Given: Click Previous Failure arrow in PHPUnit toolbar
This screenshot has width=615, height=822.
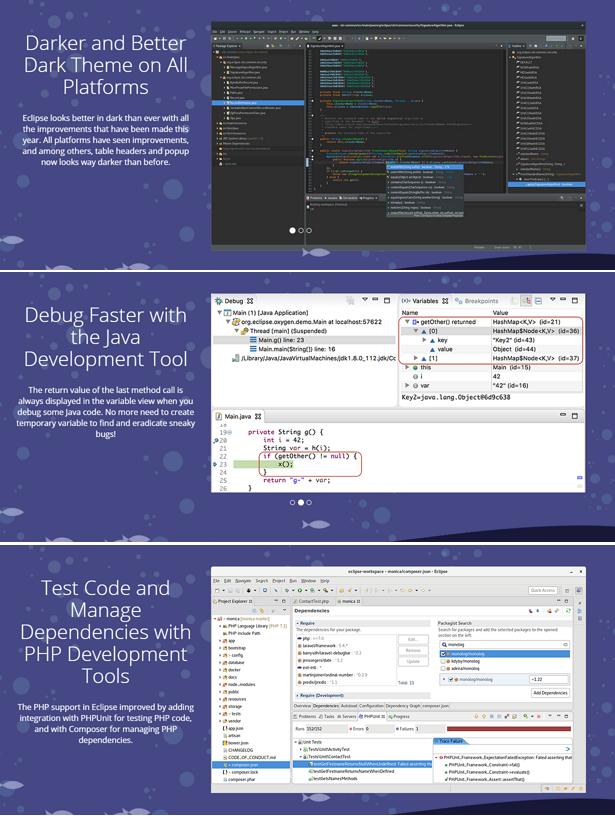Looking at the screenshot, I should pos(484,716).
